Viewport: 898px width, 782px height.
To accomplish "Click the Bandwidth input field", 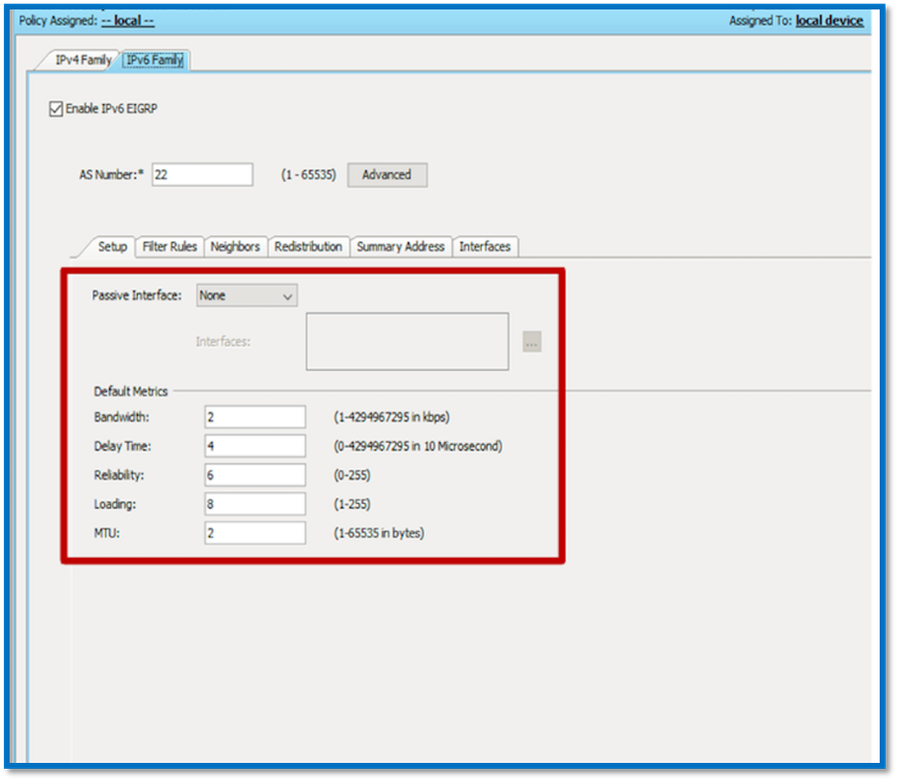I will [255, 417].
